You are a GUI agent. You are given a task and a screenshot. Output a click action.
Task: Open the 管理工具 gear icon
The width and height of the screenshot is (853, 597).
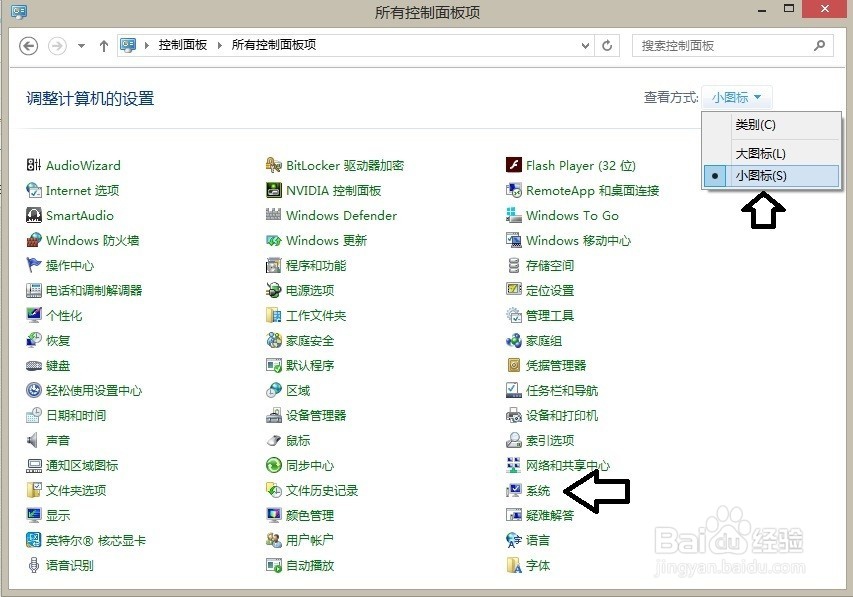pos(514,315)
